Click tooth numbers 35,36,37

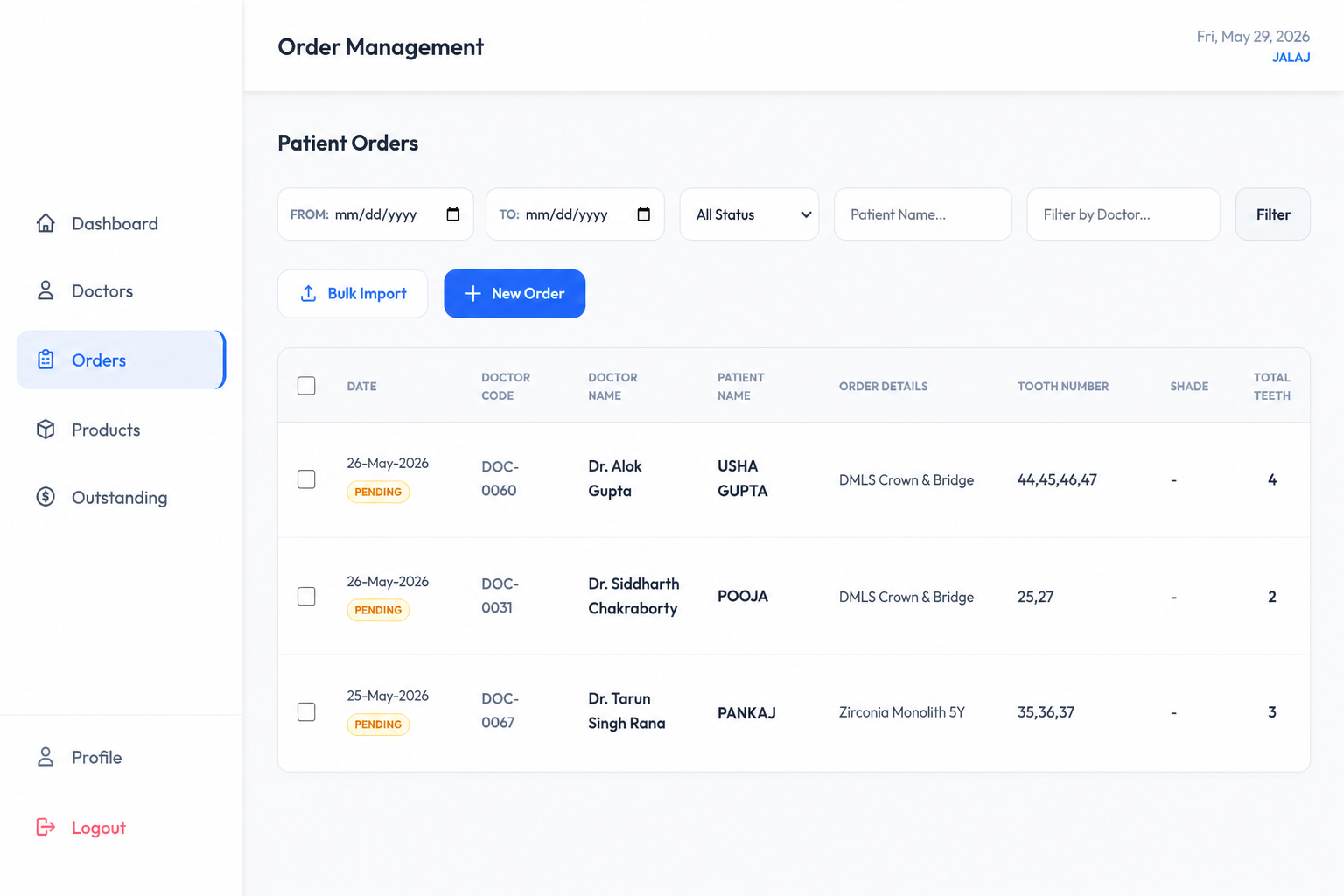point(1046,712)
